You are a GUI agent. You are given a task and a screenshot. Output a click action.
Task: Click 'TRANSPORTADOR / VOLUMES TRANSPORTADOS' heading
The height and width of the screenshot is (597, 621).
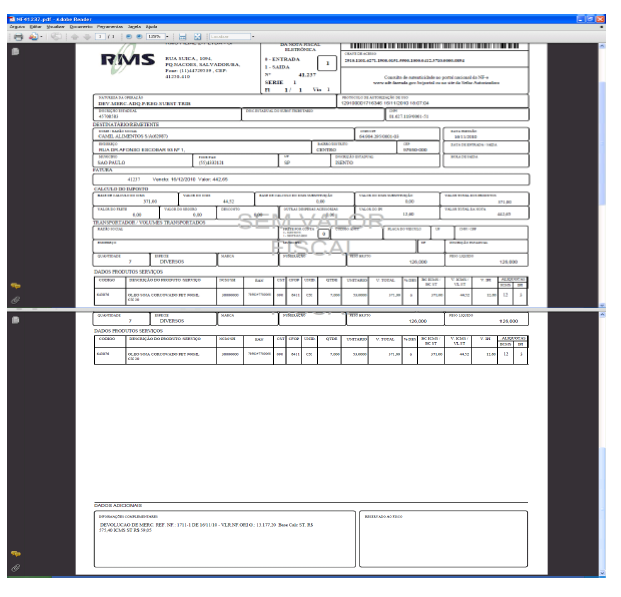(149, 223)
